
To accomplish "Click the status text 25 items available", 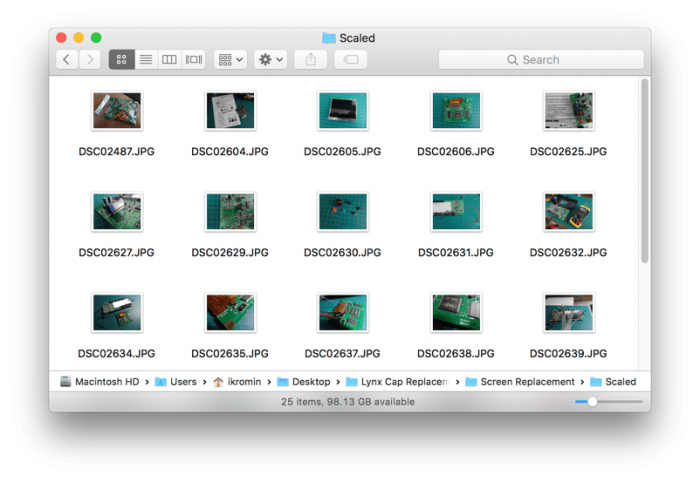I will click(x=348, y=402).
